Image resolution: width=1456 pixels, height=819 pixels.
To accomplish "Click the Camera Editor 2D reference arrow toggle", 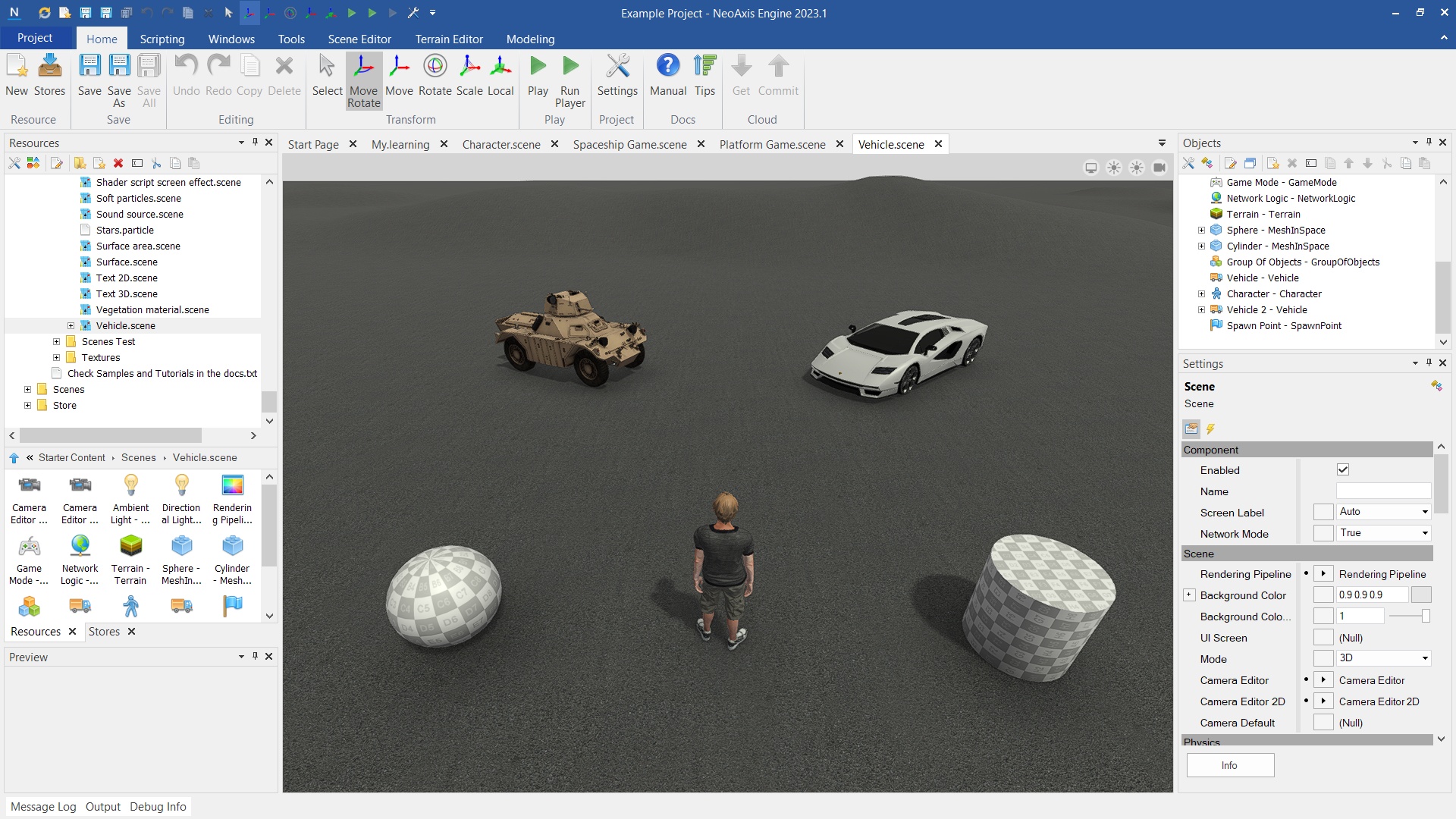I will (1323, 701).
